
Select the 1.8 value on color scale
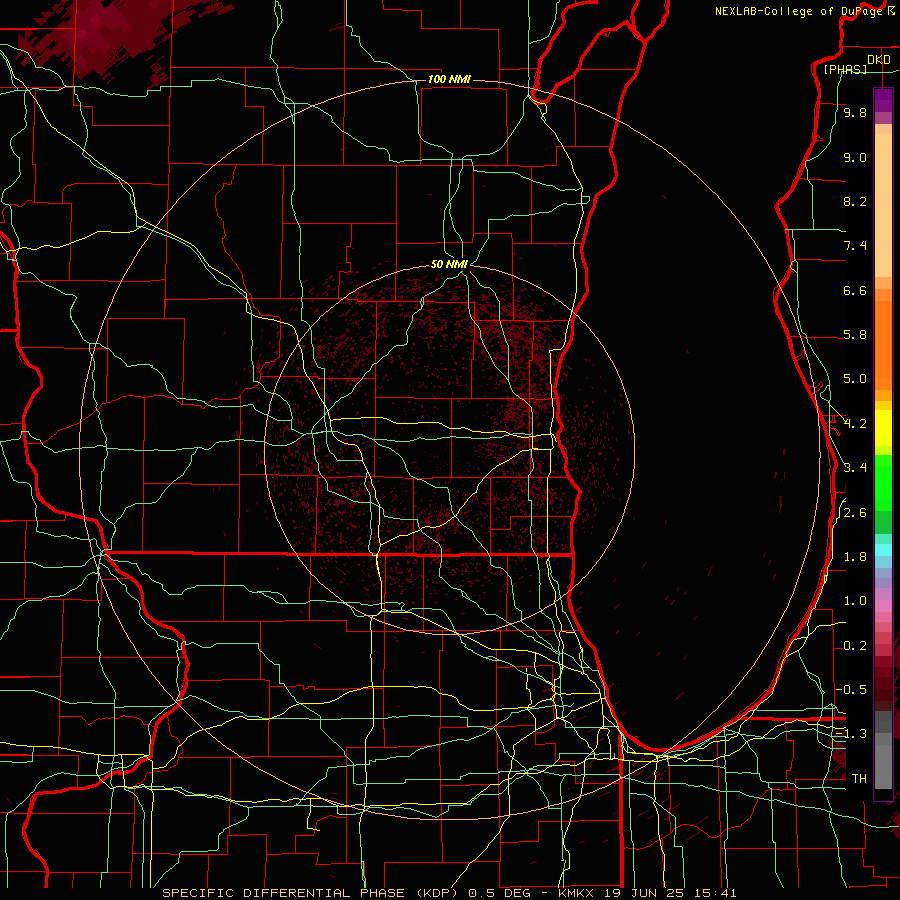855,557
